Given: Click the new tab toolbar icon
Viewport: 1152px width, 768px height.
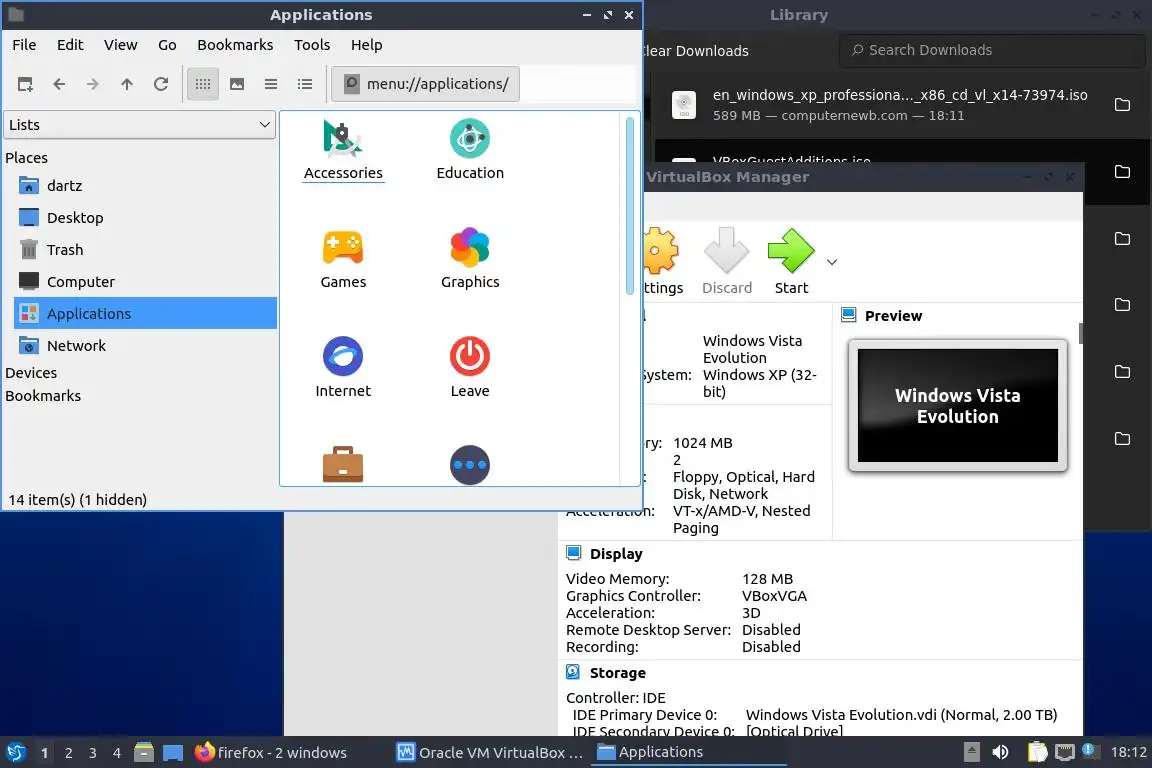Looking at the screenshot, I should point(25,84).
